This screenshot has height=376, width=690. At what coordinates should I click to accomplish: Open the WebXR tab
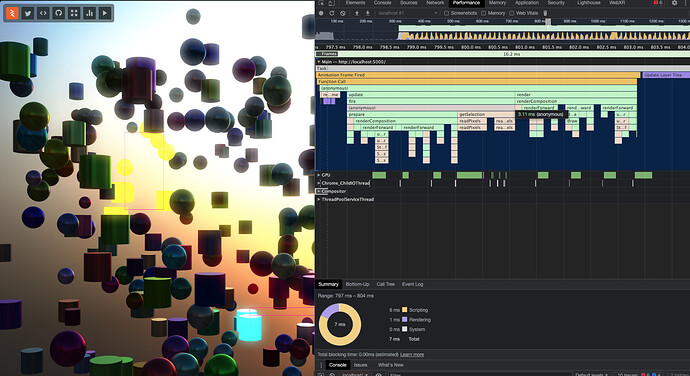pyautogui.click(x=617, y=3)
